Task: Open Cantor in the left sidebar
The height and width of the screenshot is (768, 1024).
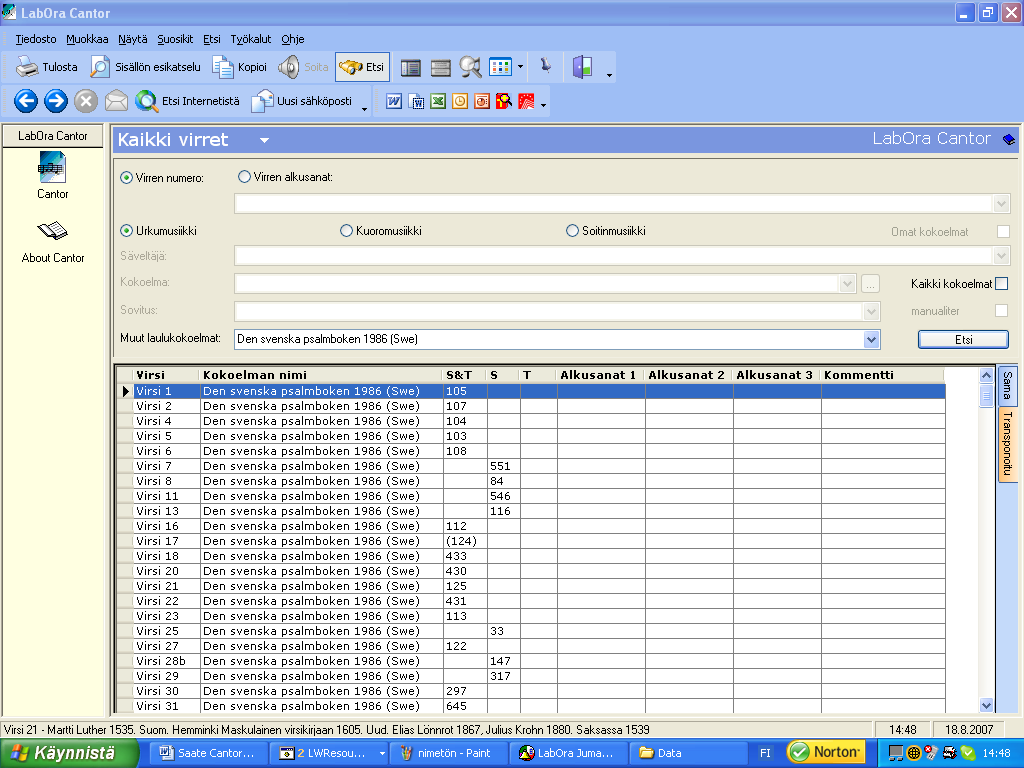Action: point(53,175)
